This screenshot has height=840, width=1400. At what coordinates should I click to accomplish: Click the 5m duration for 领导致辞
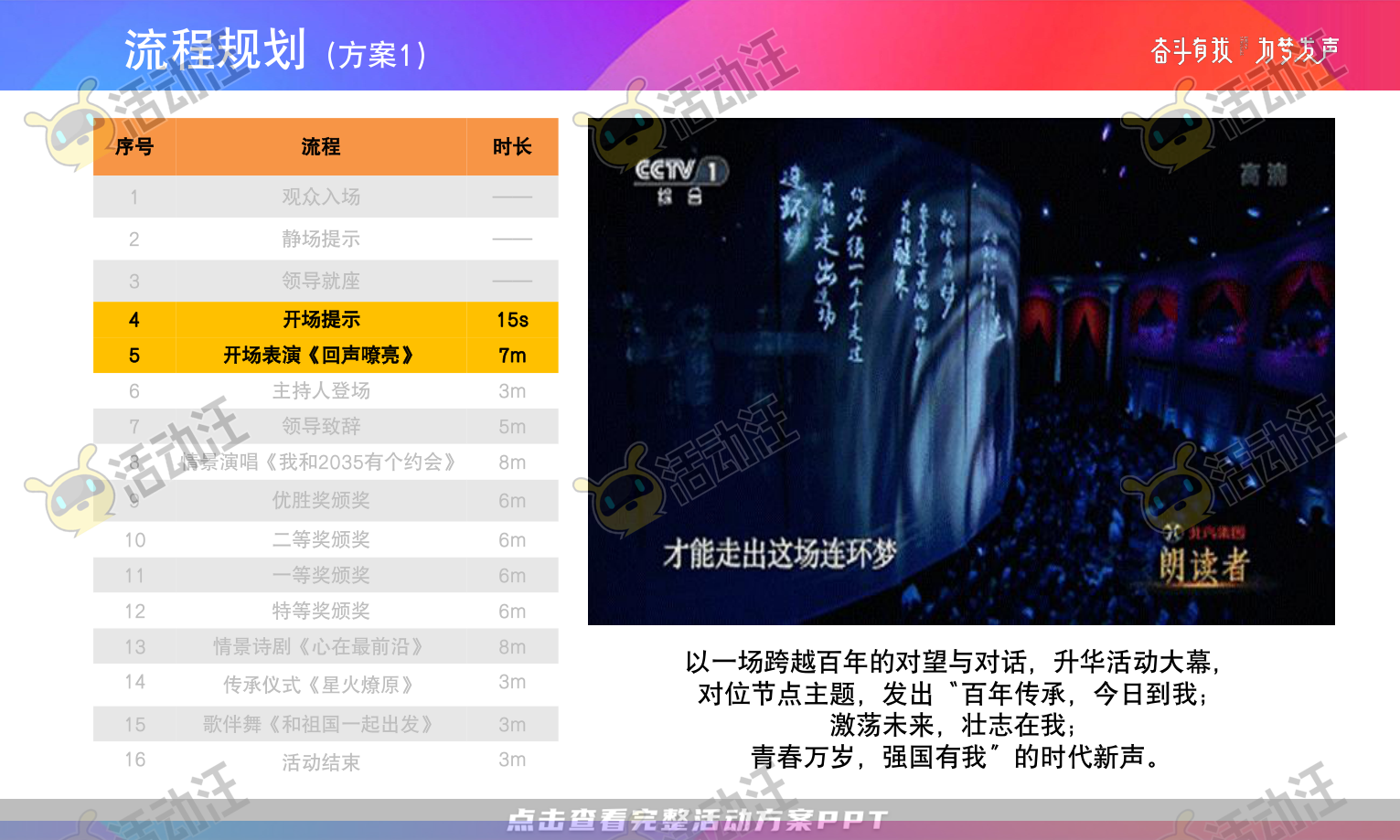click(512, 426)
